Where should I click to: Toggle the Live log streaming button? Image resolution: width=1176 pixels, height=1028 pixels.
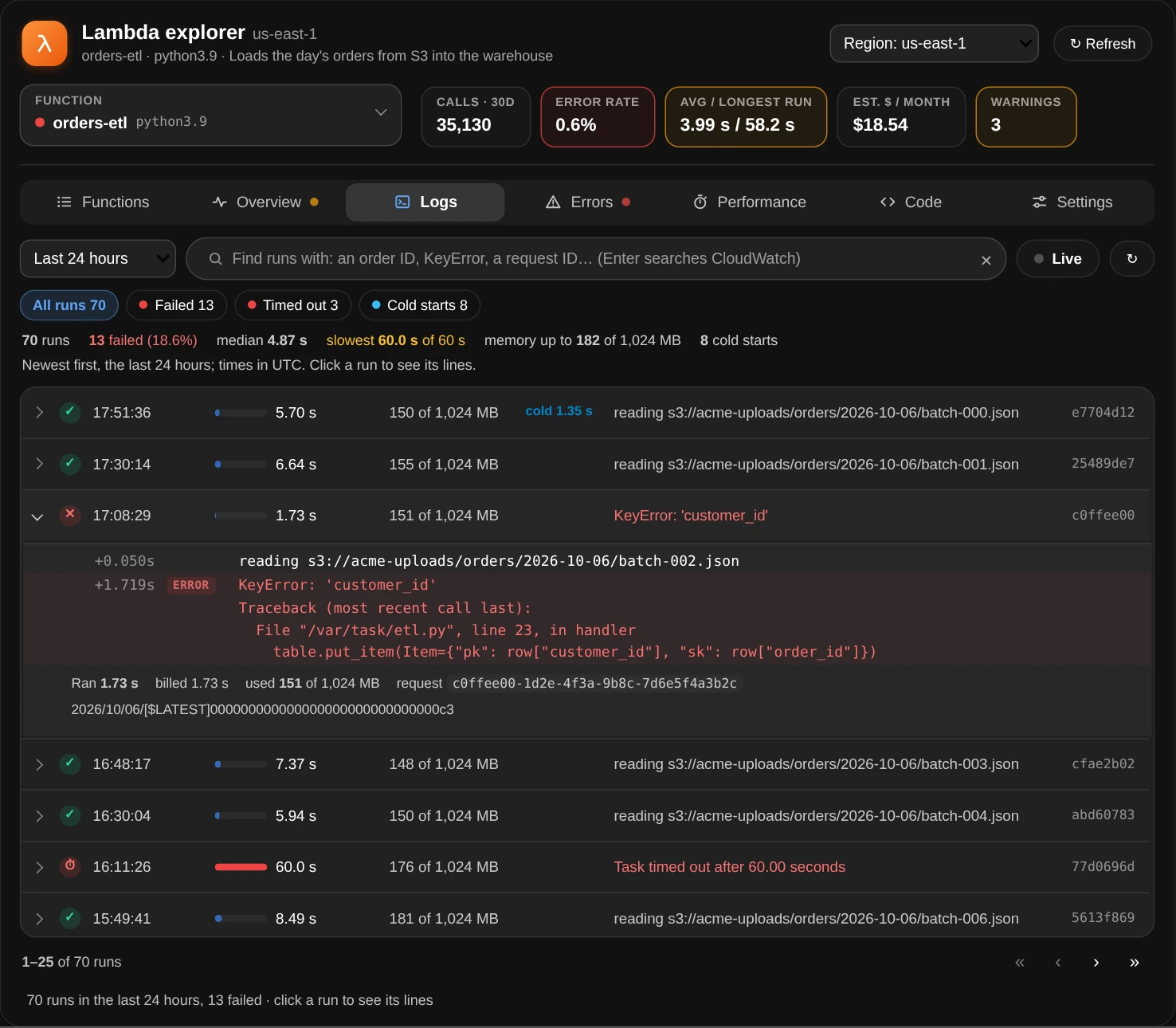1058,259
